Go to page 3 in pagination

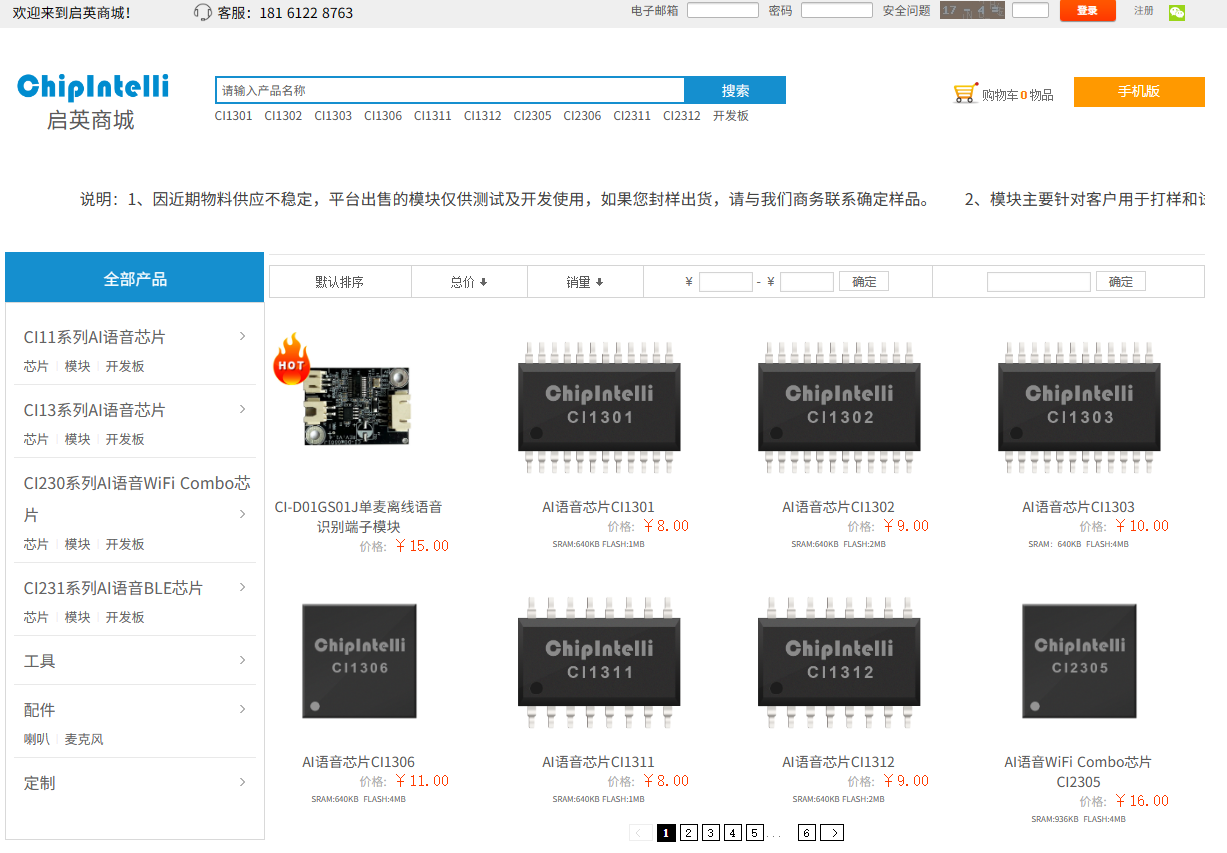click(710, 833)
